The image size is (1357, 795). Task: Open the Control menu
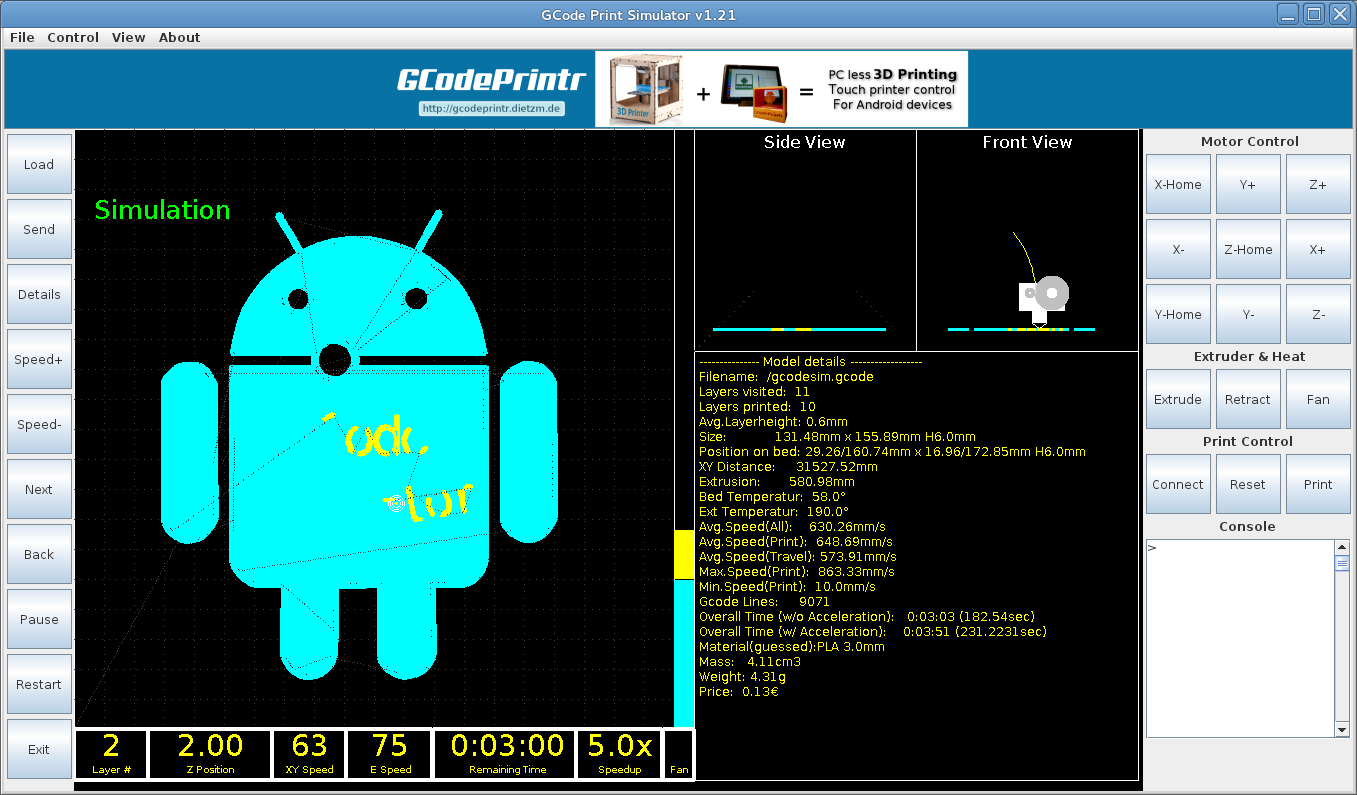[x=73, y=37]
